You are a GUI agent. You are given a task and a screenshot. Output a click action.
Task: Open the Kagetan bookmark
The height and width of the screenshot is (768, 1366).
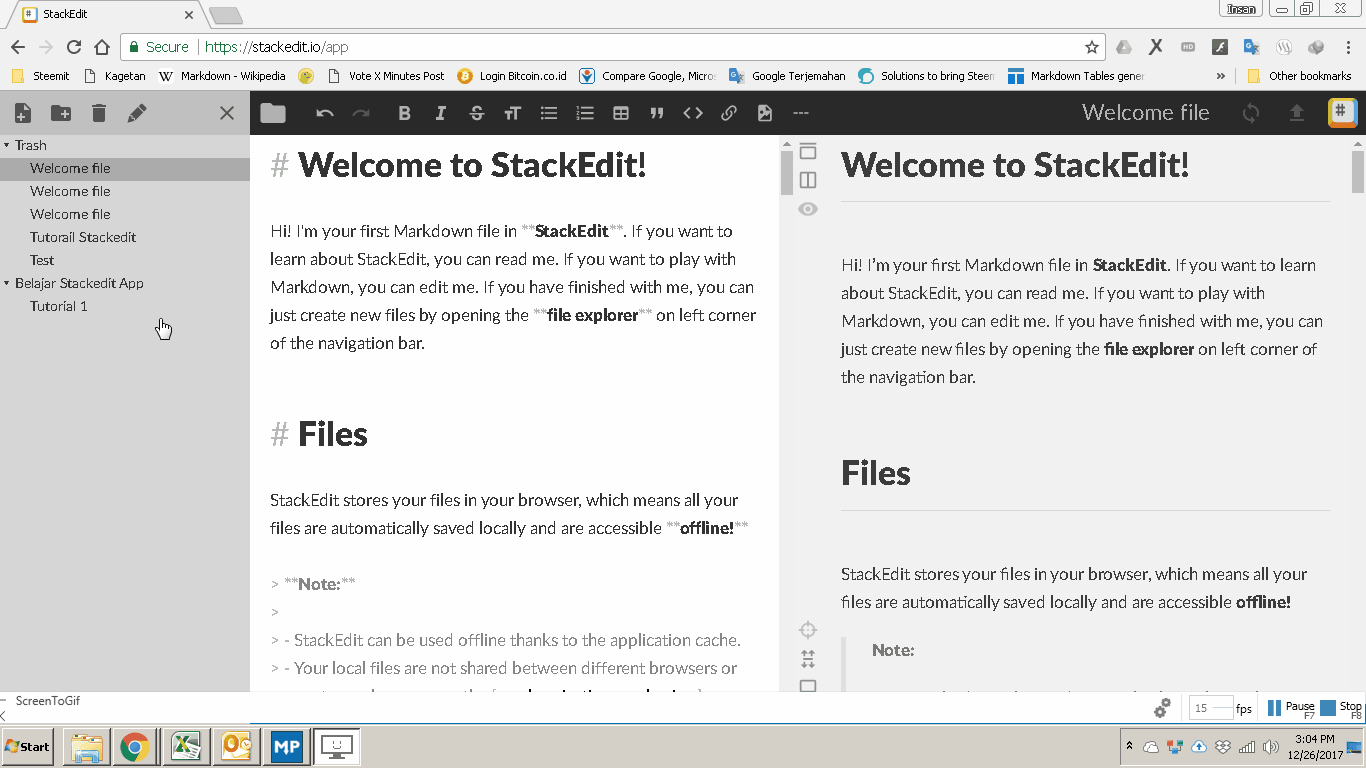click(x=115, y=76)
